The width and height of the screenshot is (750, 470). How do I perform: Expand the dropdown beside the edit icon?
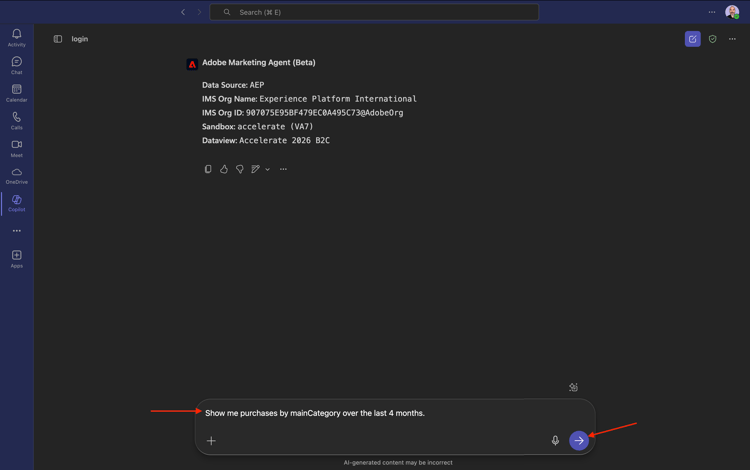click(x=267, y=169)
